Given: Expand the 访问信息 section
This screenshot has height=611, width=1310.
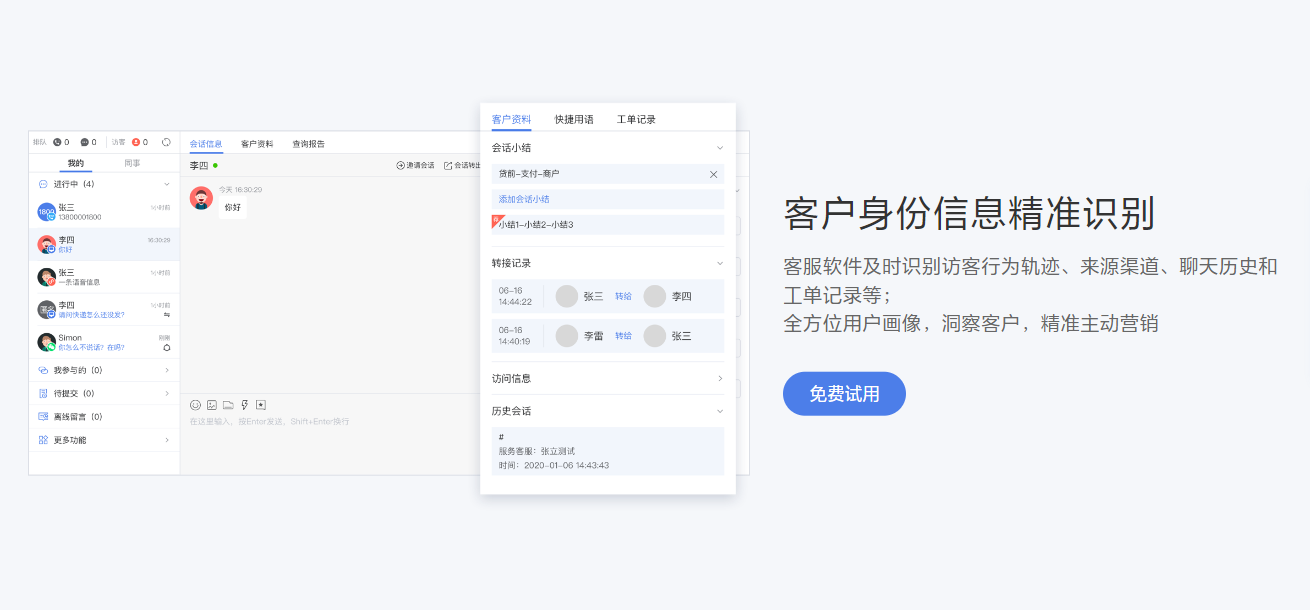Looking at the screenshot, I should [718, 378].
